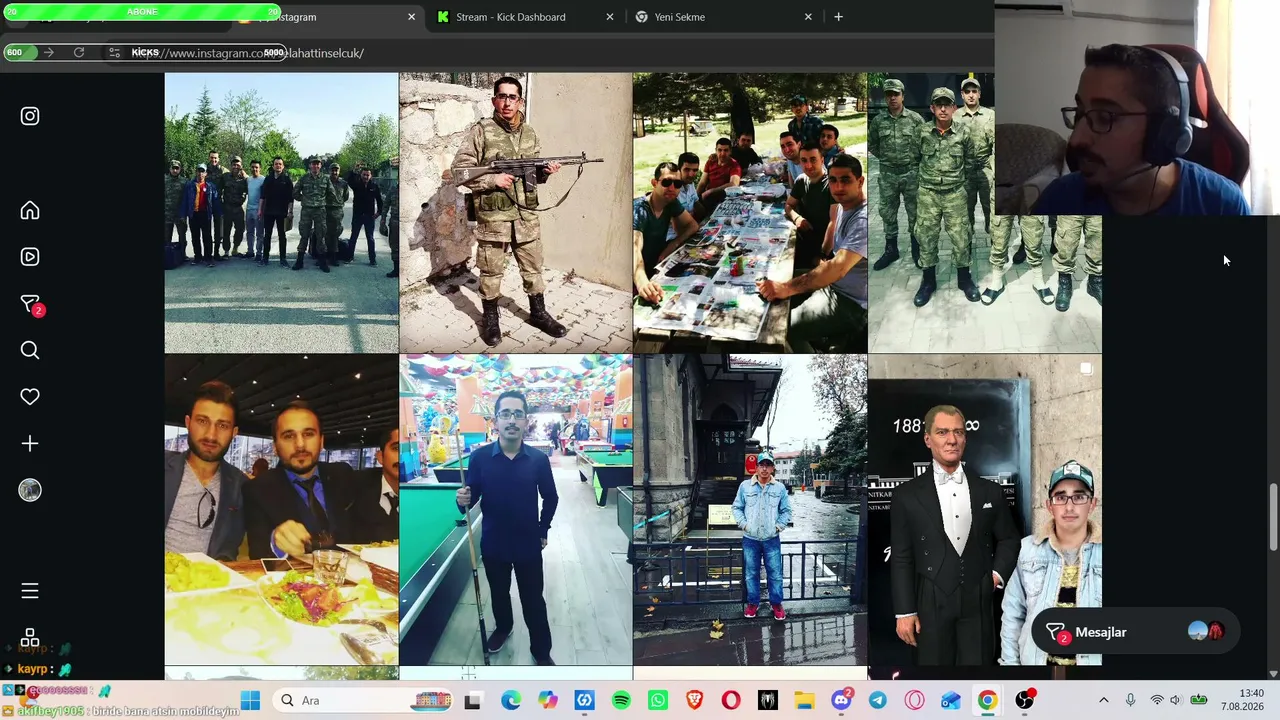Open File Explorer from taskbar
The width and height of the screenshot is (1280, 720).
[x=804, y=701]
